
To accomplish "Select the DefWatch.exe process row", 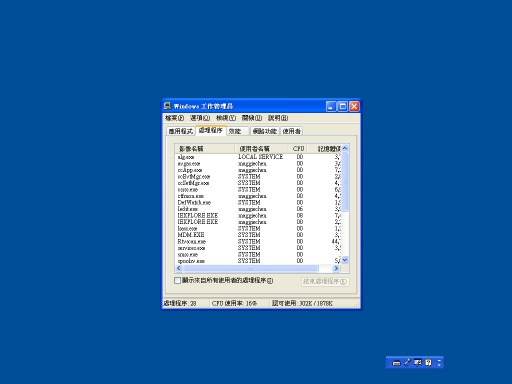I will [258, 203].
